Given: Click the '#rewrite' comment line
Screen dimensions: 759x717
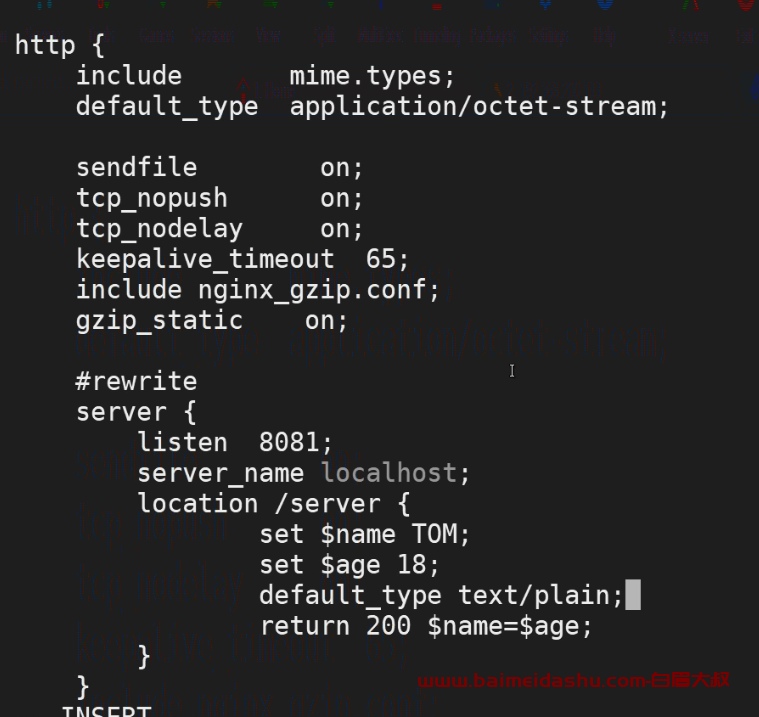Looking at the screenshot, I should 137,381.
